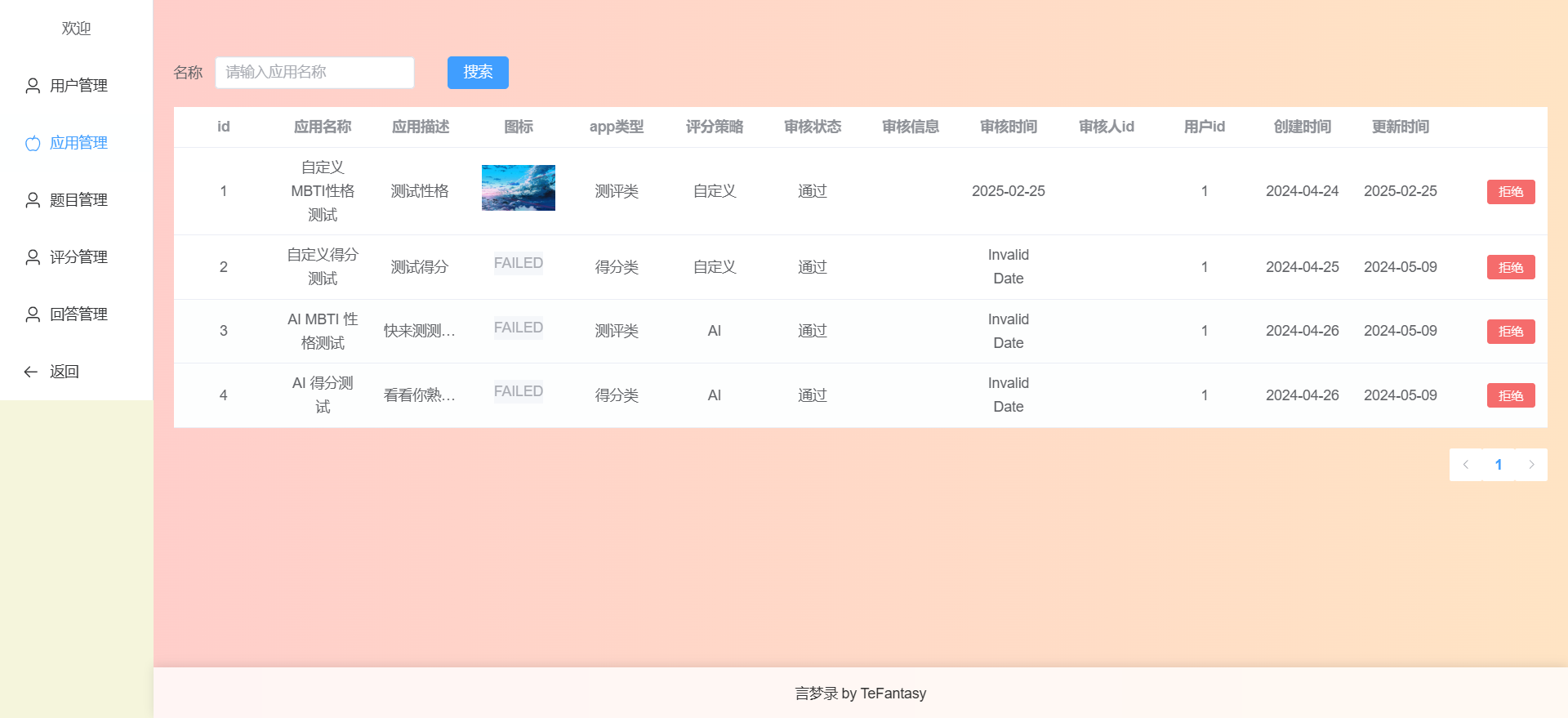This screenshot has height=718, width=1568.
Task: Reject the AI MBTI 性格测试 app
Action: [1511, 332]
